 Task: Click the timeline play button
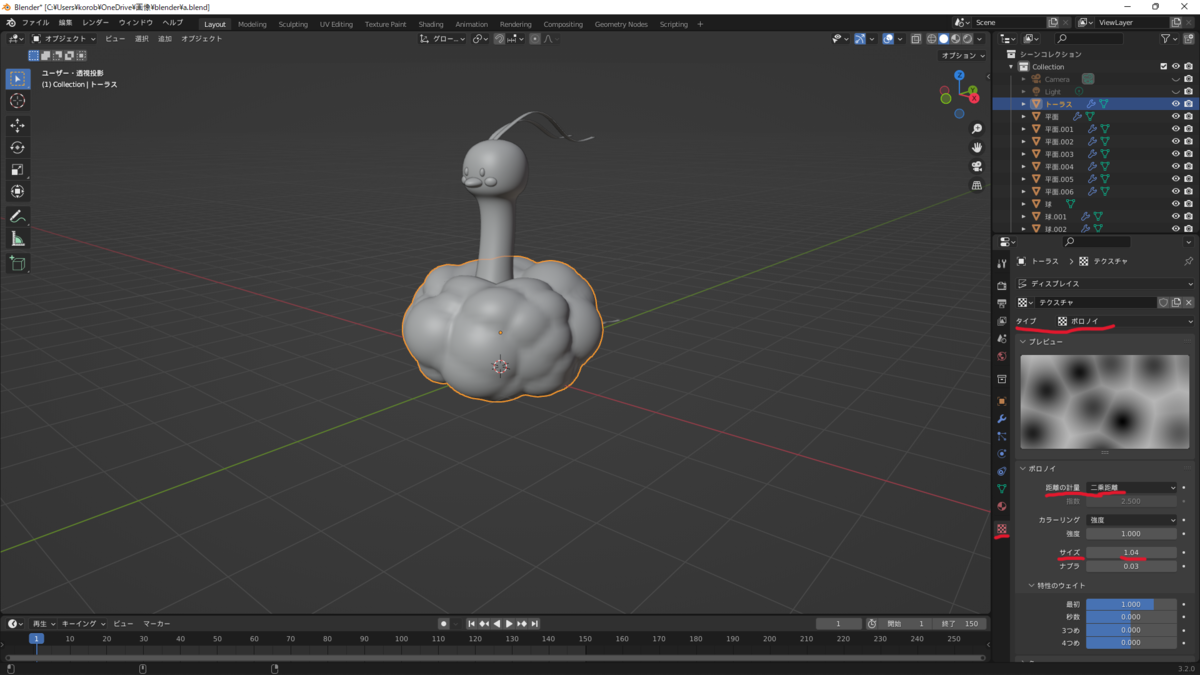tap(509, 624)
